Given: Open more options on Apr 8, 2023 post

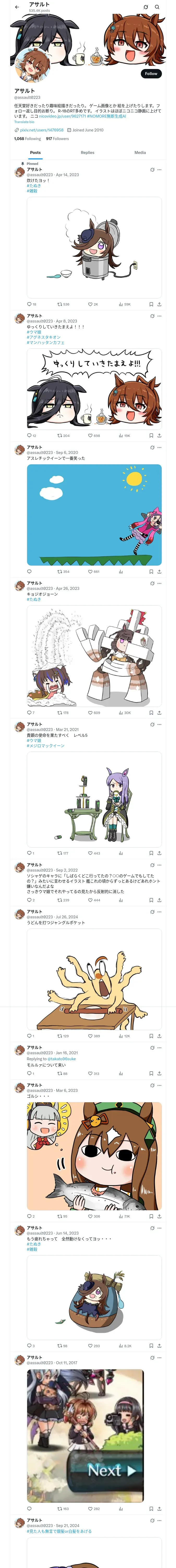Looking at the screenshot, I should point(160,316).
